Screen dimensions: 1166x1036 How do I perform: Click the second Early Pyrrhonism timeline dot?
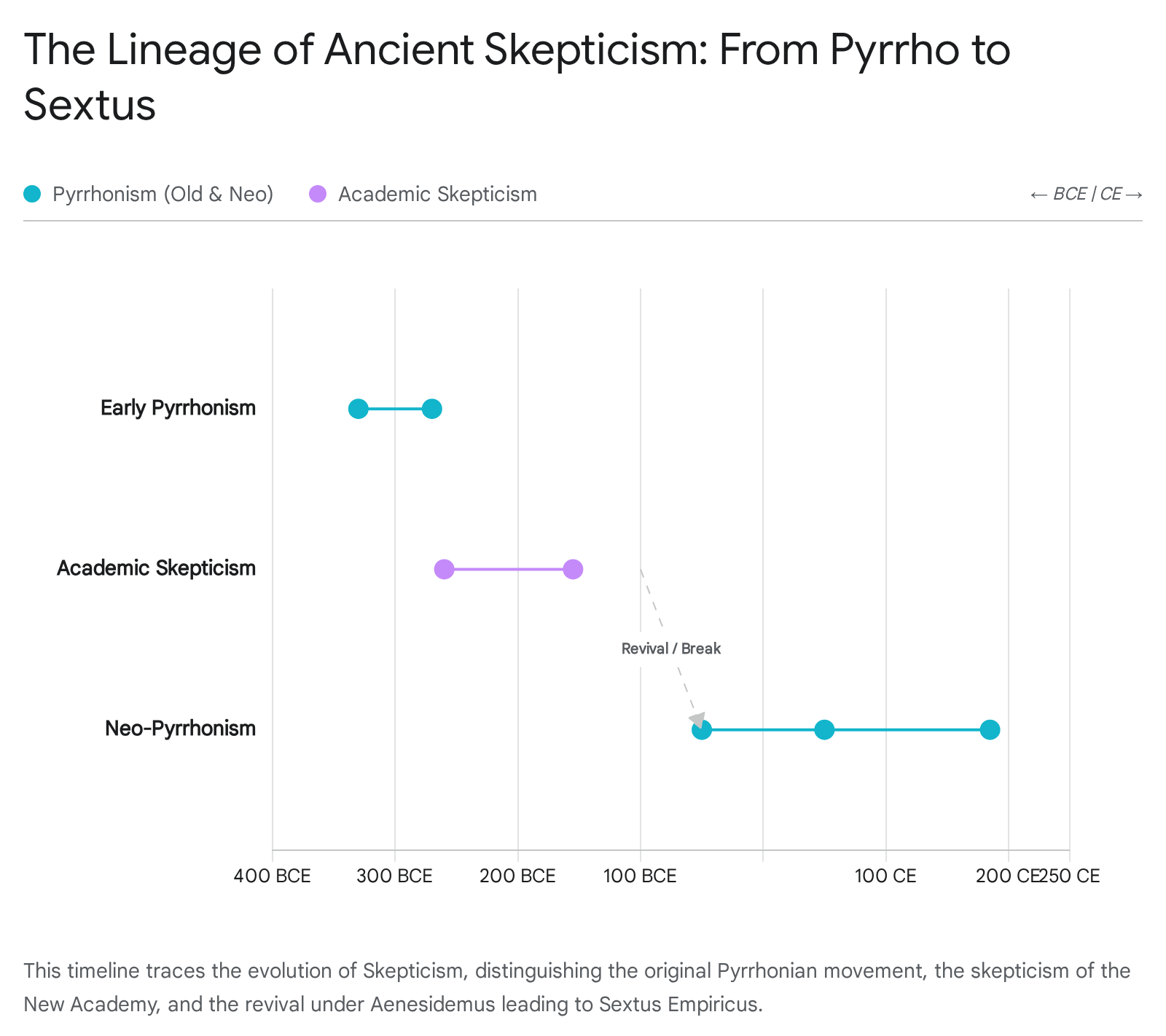click(432, 409)
